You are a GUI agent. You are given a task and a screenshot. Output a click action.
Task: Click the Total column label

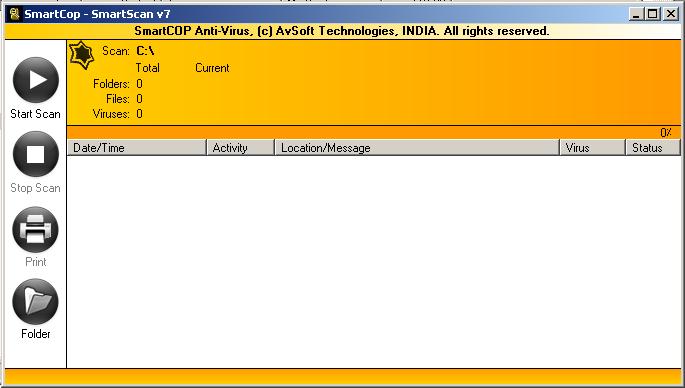tap(148, 68)
